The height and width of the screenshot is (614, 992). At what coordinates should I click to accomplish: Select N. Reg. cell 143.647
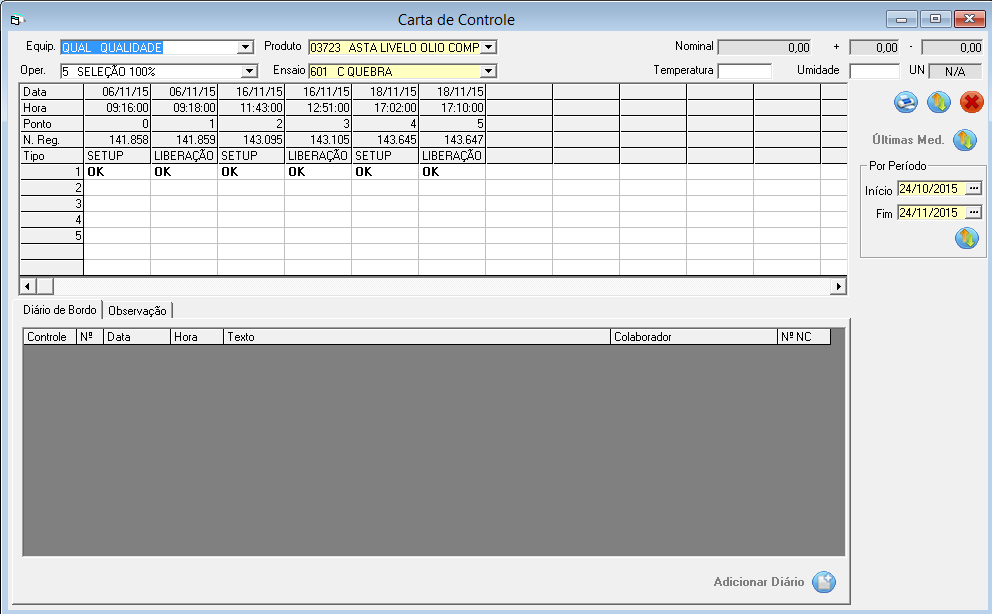(x=452, y=140)
